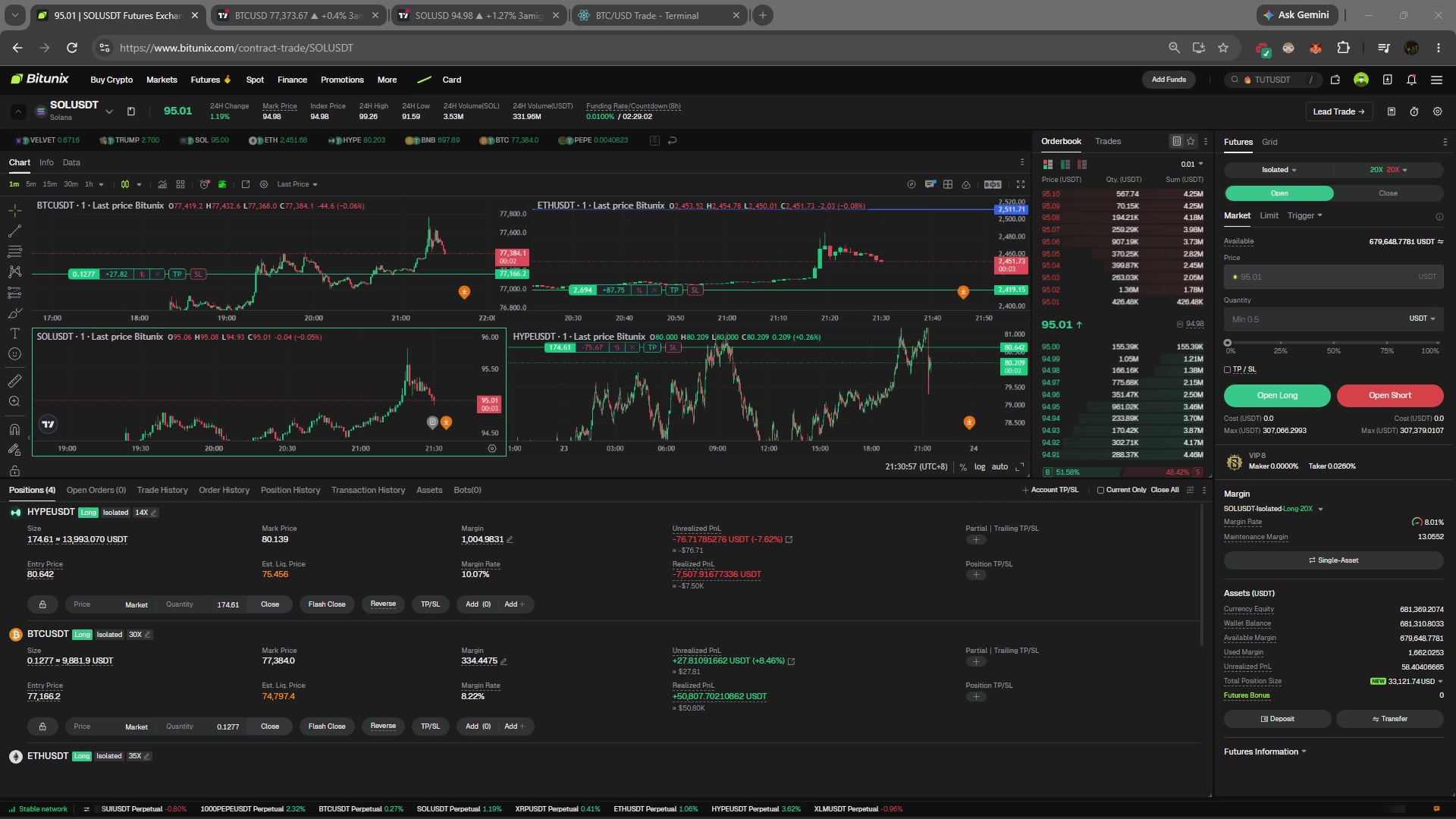
Task: Activate the zoom-in chart tool
Action: [14, 401]
